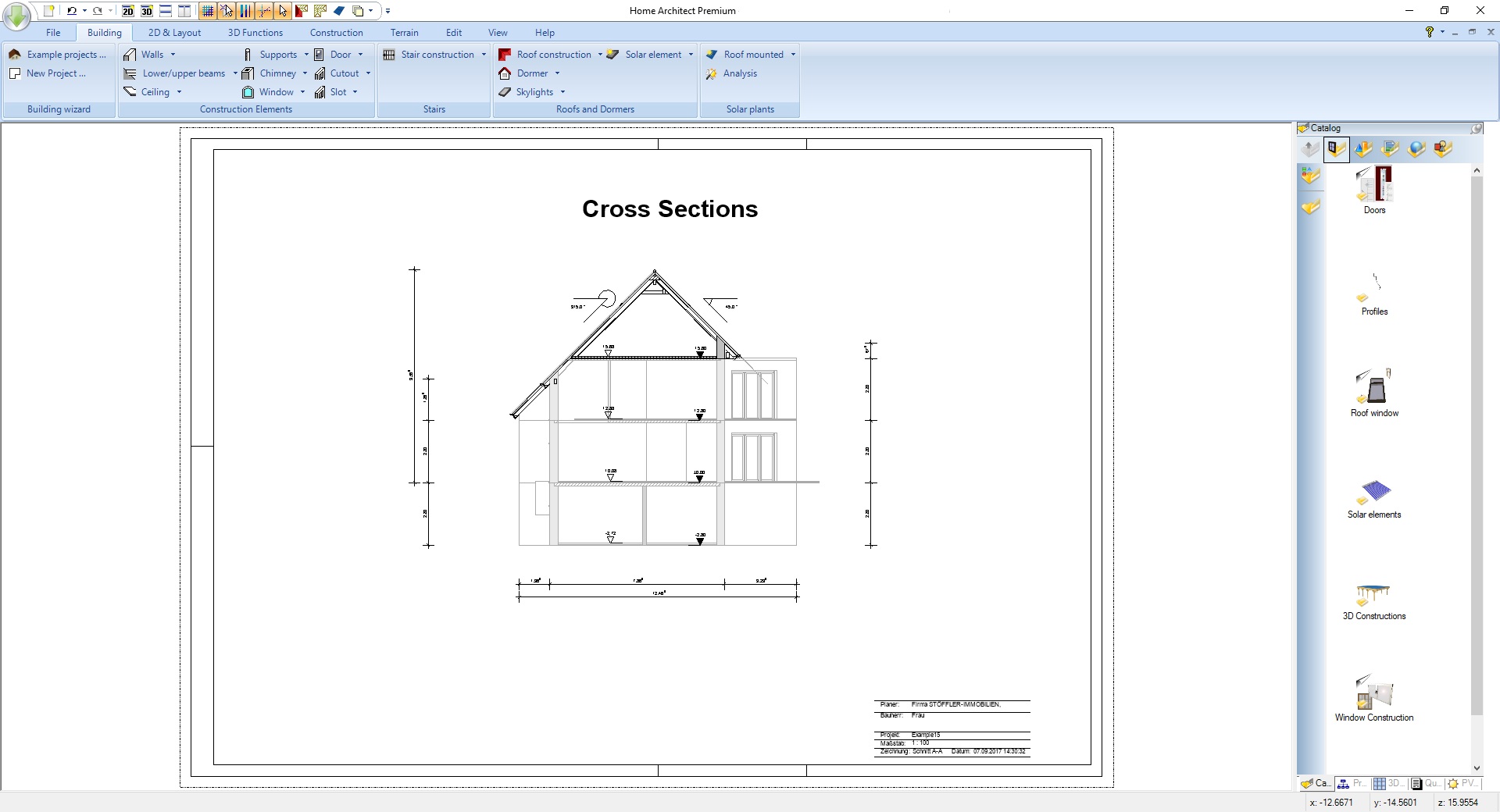
Task: Pin the Catalog panel open
Action: coord(1477,128)
